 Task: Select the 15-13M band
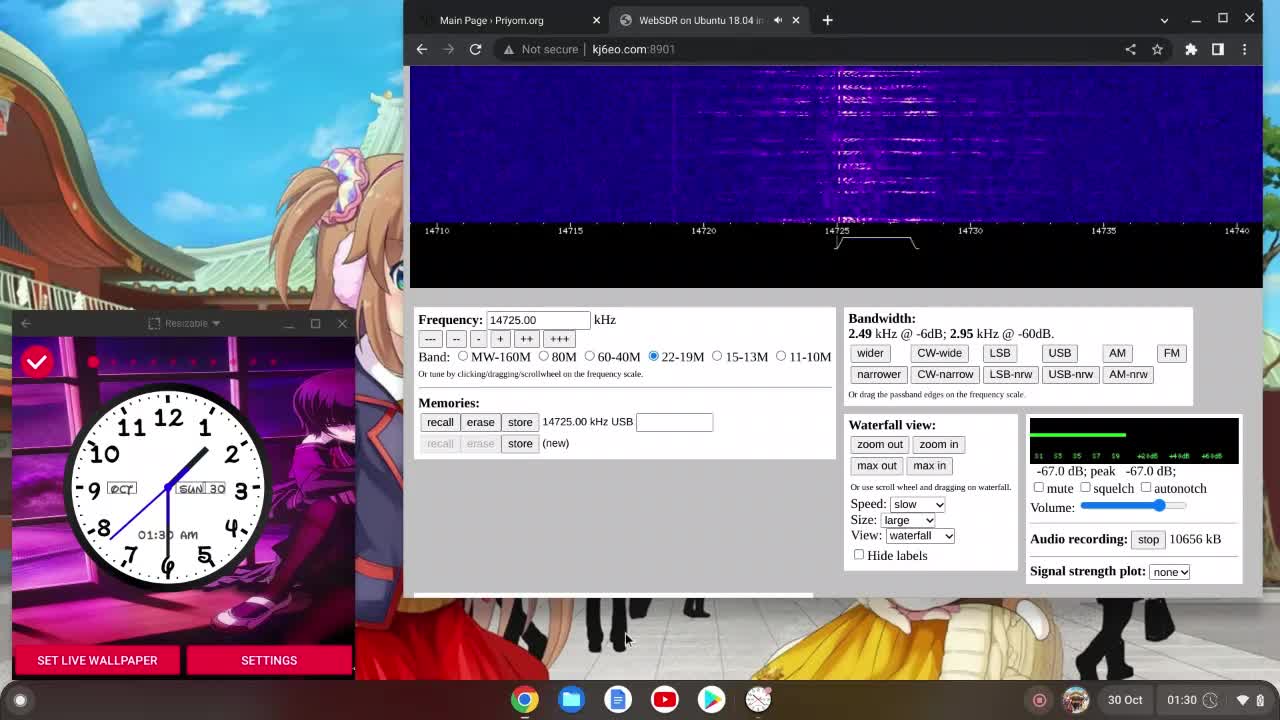tap(717, 356)
